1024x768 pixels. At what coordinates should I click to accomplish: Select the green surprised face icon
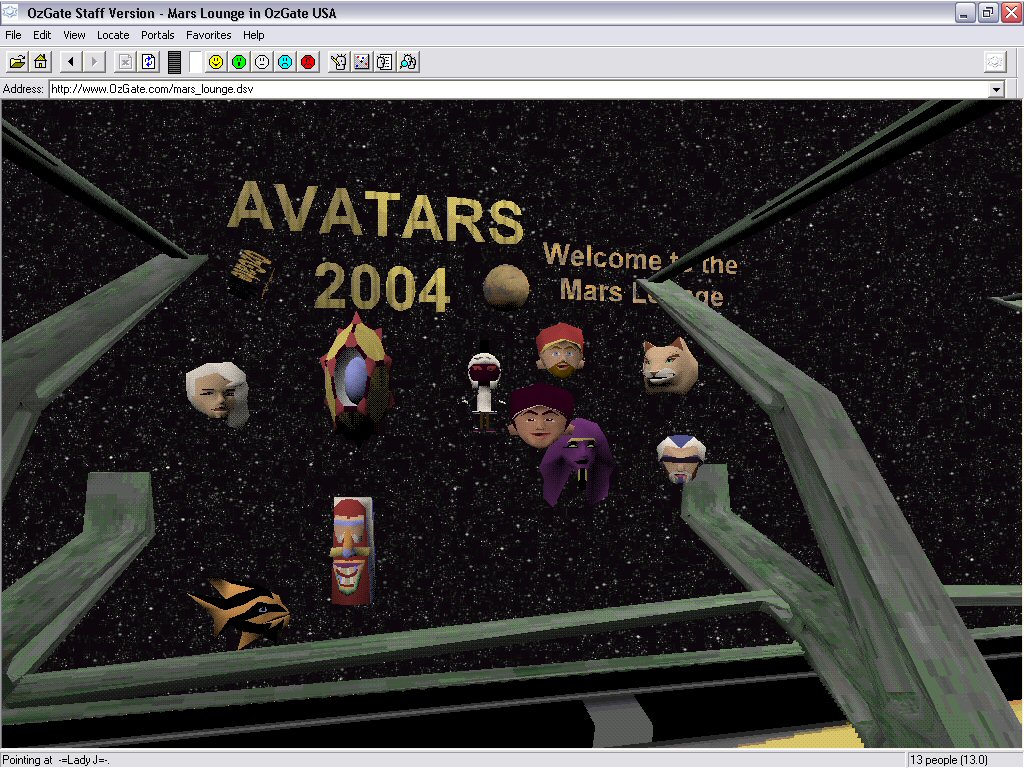coord(239,62)
